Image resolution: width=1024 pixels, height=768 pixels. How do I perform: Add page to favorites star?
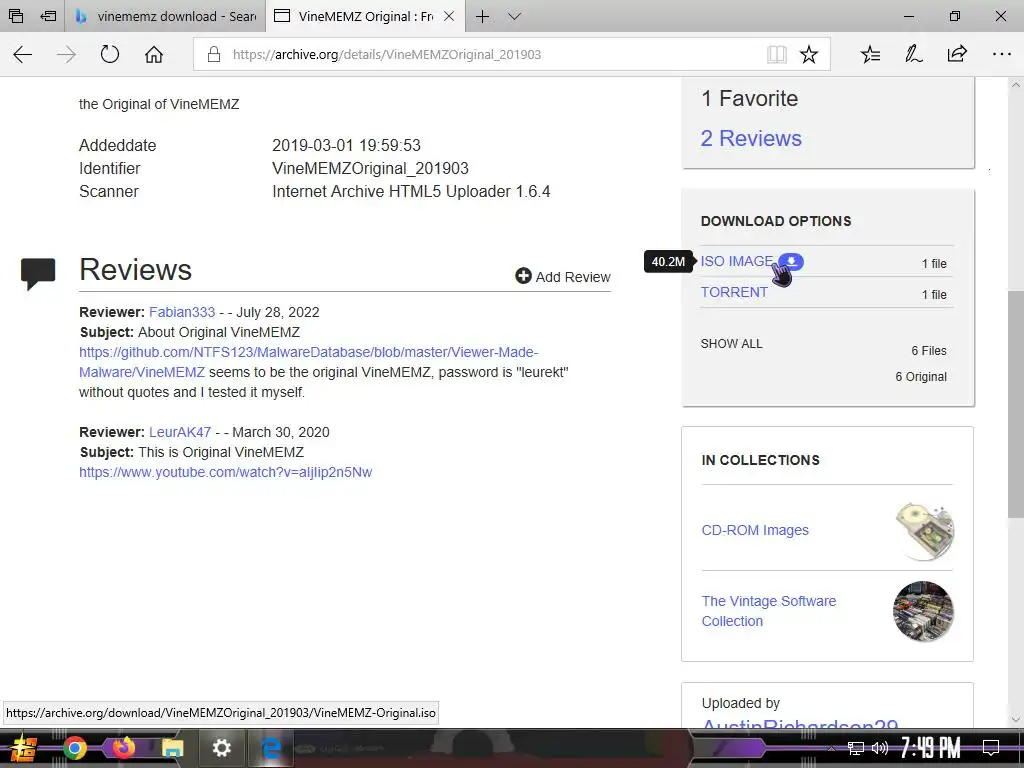click(x=808, y=54)
